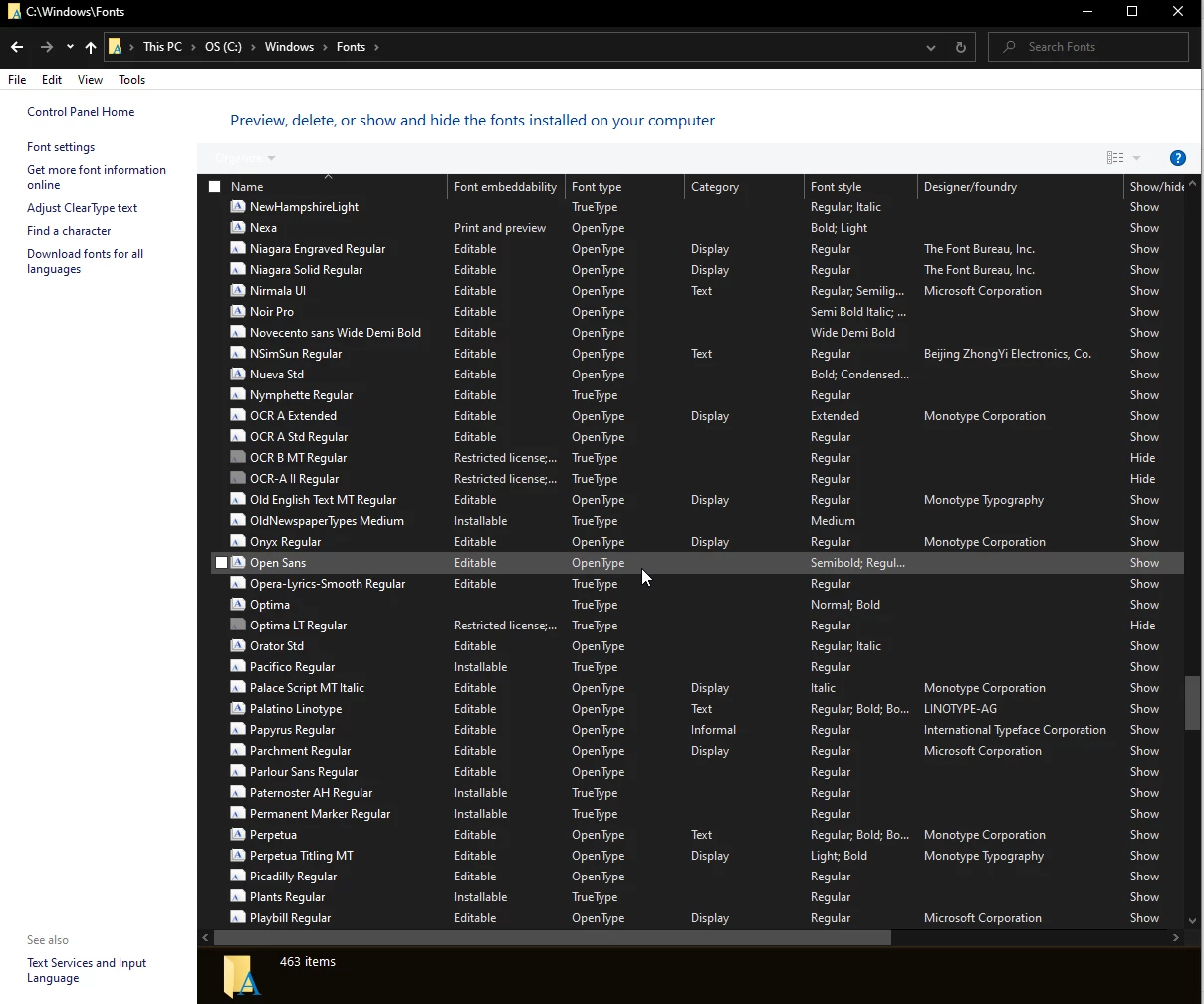1204x1004 pixels.
Task: Click the Nueva Std font icon
Action: tap(238, 375)
